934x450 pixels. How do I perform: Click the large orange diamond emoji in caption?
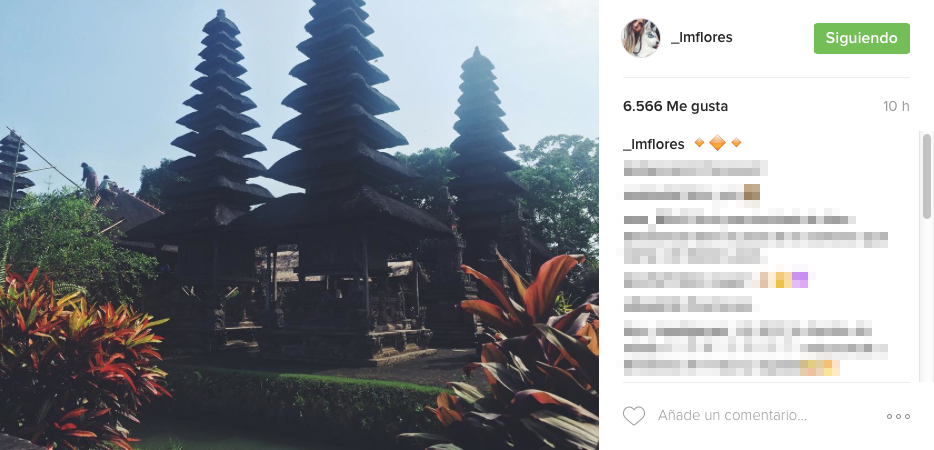pos(718,143)
